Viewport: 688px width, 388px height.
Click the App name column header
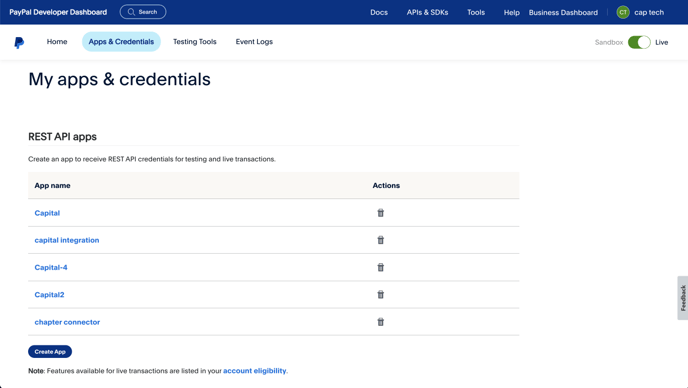[52, 185]
